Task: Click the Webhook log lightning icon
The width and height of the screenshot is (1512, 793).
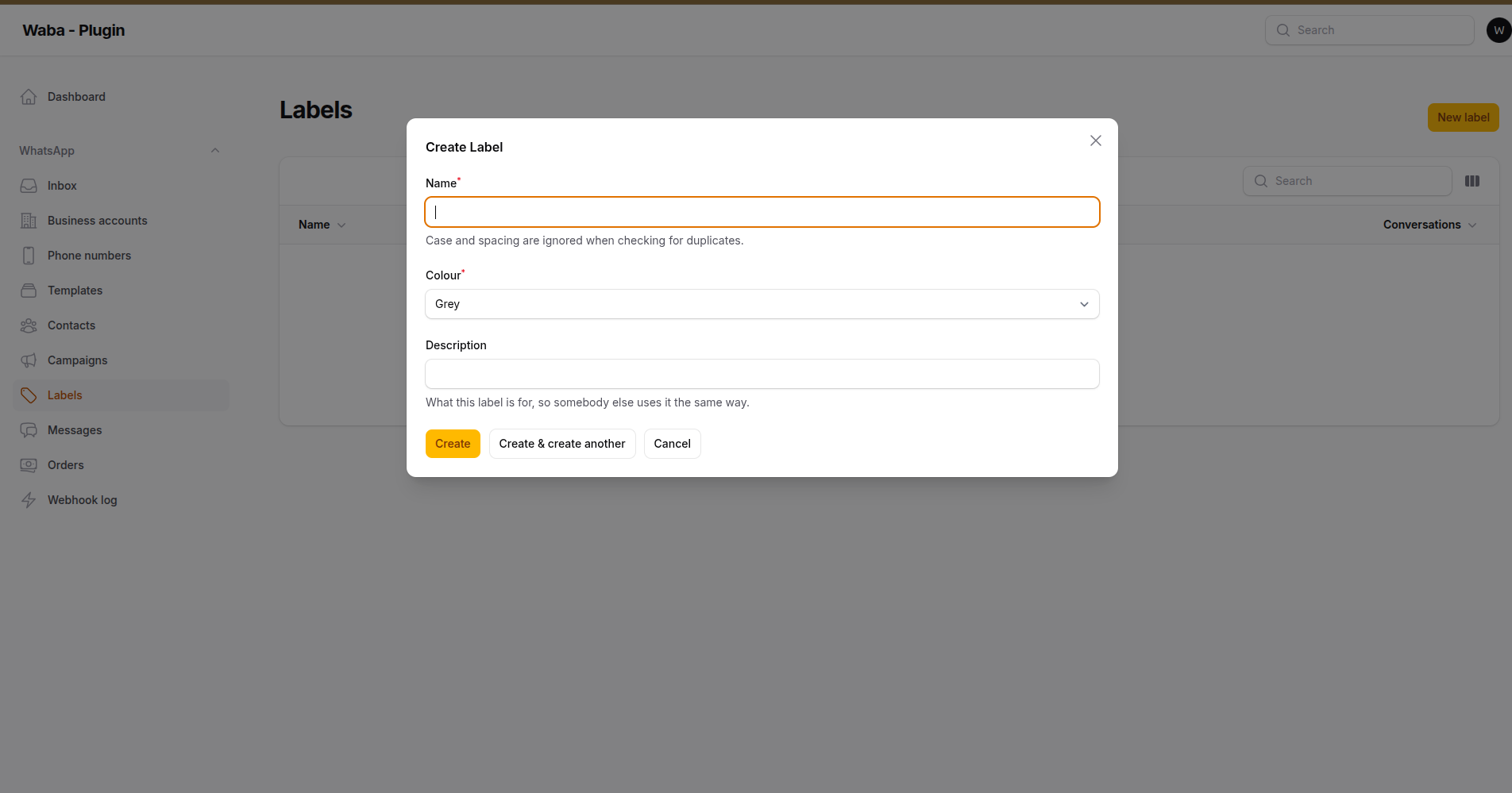Action: pos(29,500)
